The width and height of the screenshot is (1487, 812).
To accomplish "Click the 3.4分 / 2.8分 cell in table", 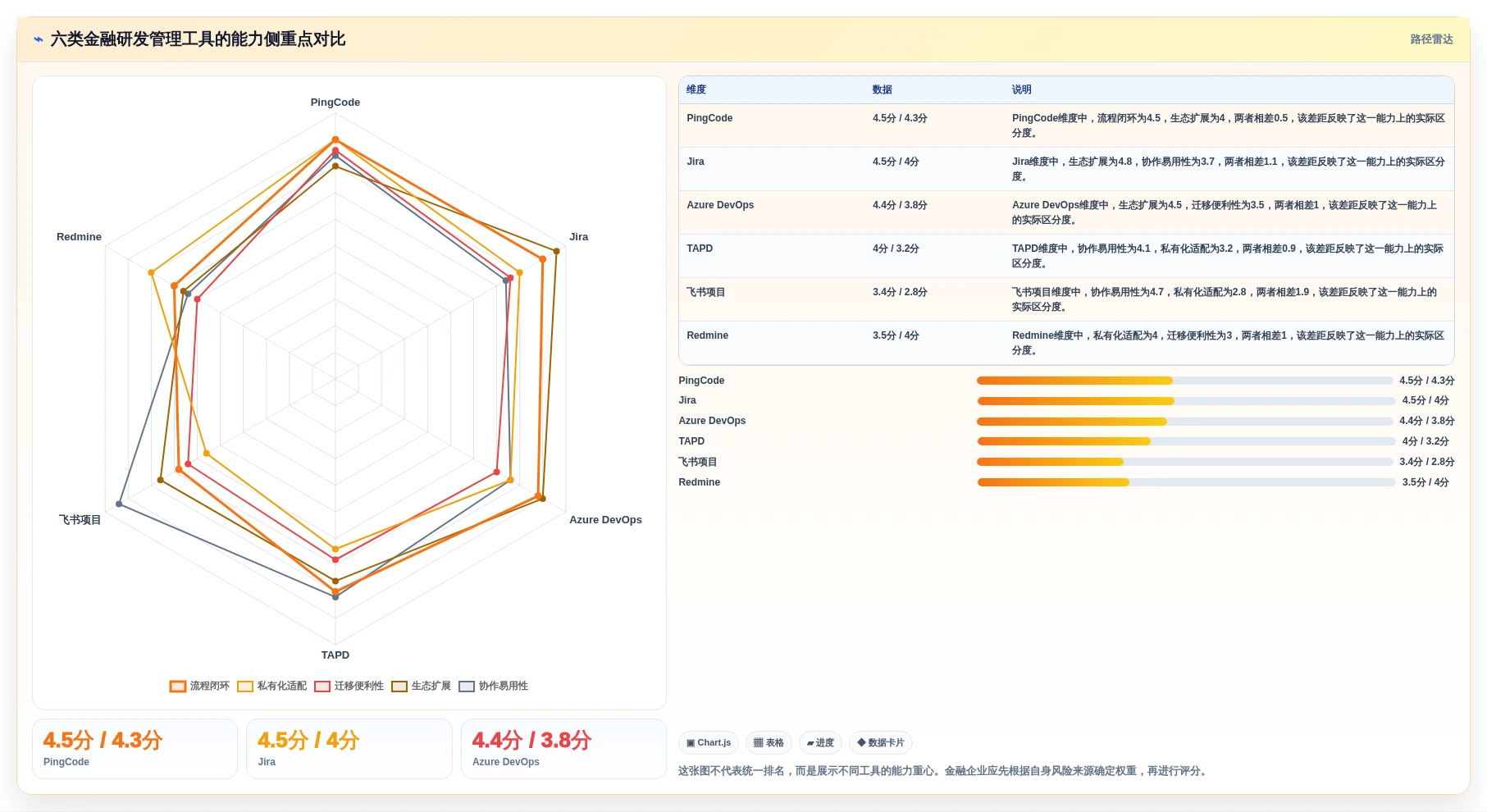I will 900,292.
